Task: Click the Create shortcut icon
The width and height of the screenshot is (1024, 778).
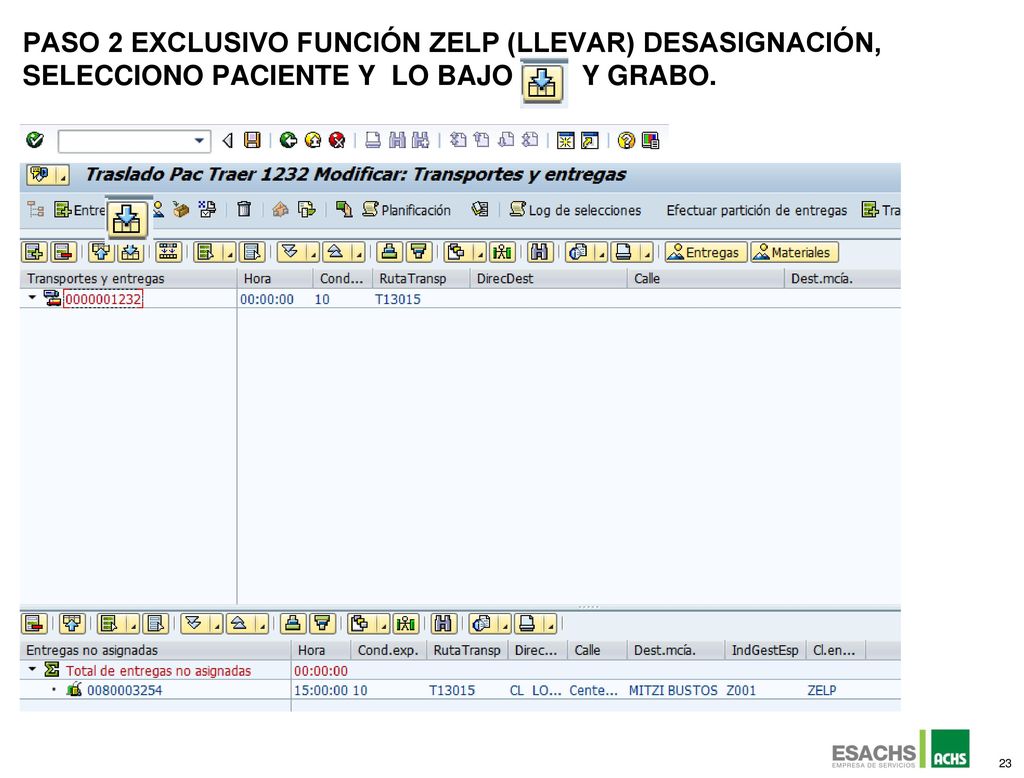Action: [590, 140]
